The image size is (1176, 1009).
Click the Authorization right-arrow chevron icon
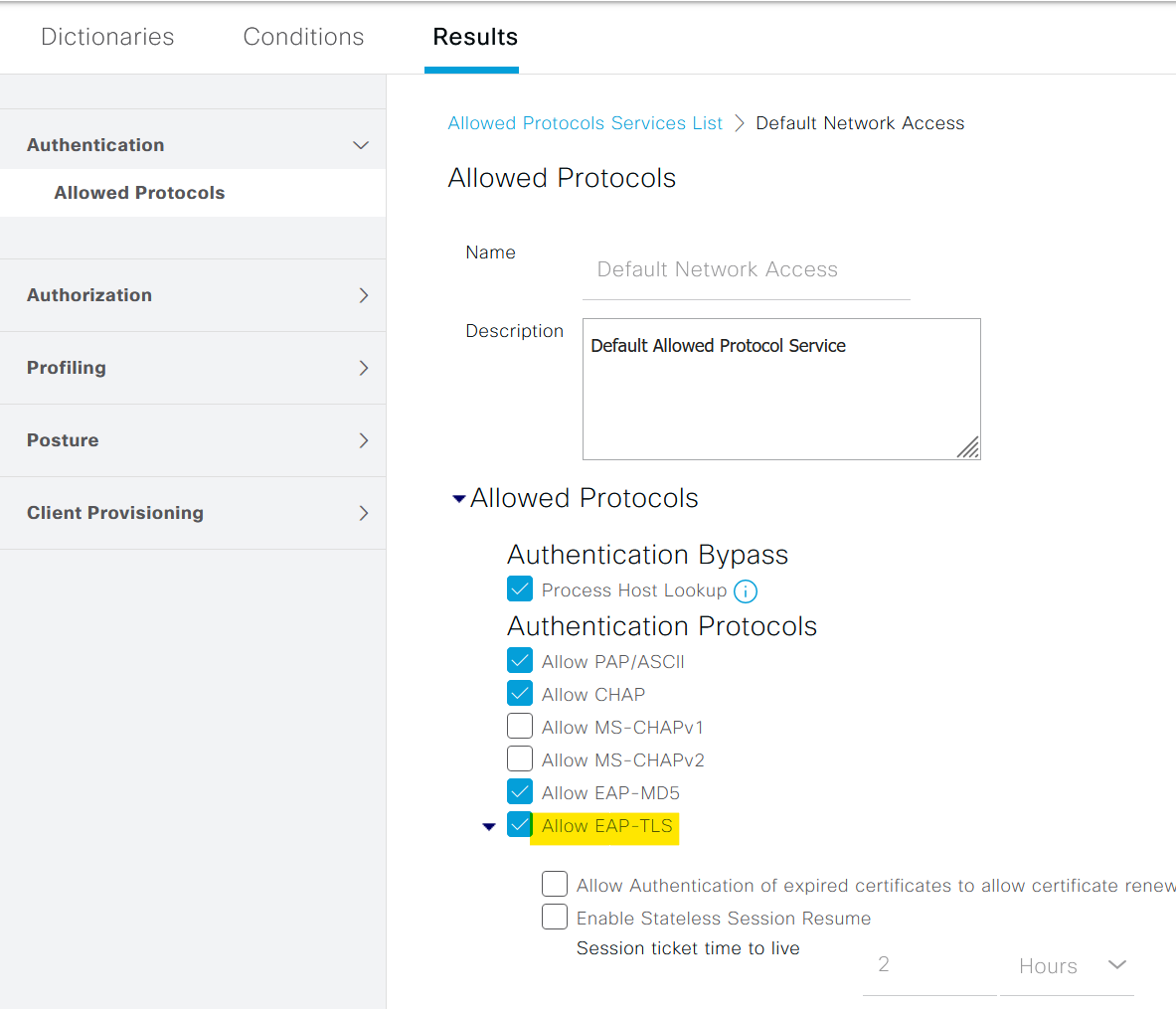click(364, 295)
